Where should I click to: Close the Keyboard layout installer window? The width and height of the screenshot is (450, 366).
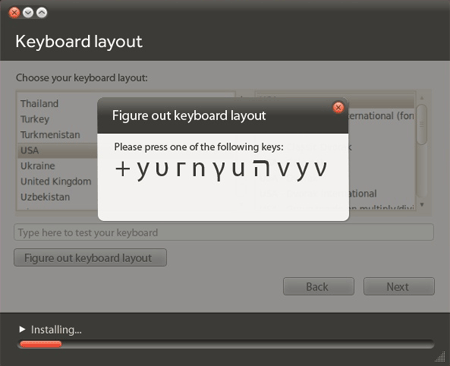click(14, 13)
